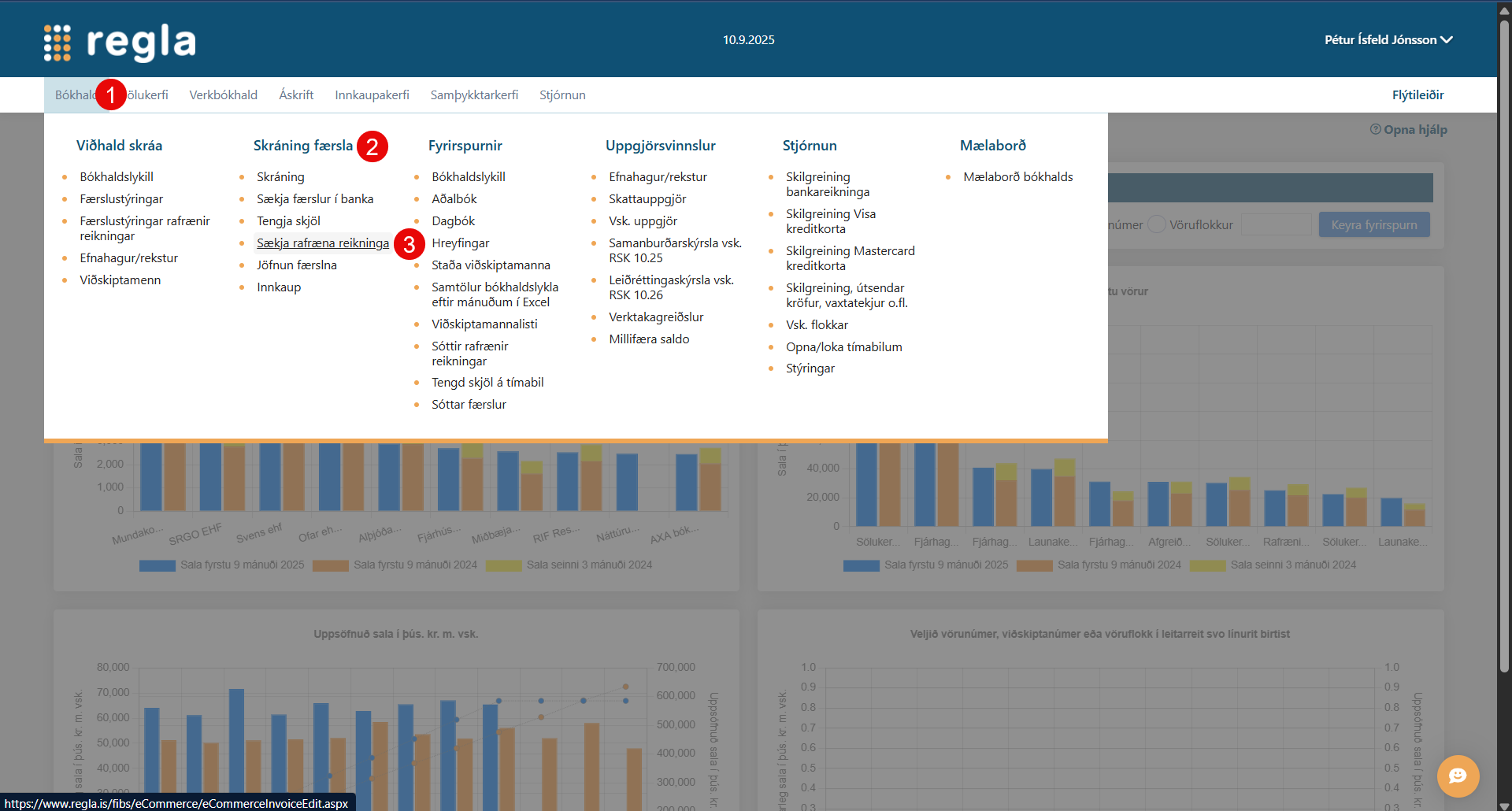Click the regla grid logo icon
The width and height of the screenshot is (1512, 811).
point(57,43)
